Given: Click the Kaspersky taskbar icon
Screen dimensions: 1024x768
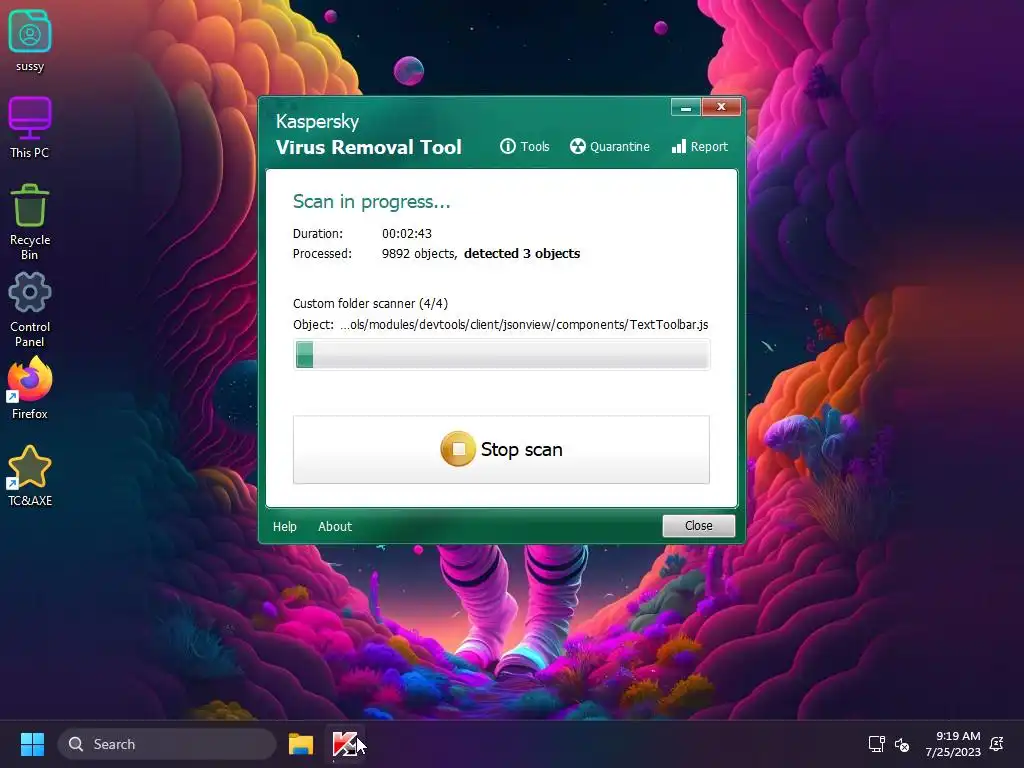Looking at the screenshot, I should click(x=345, y=744).
